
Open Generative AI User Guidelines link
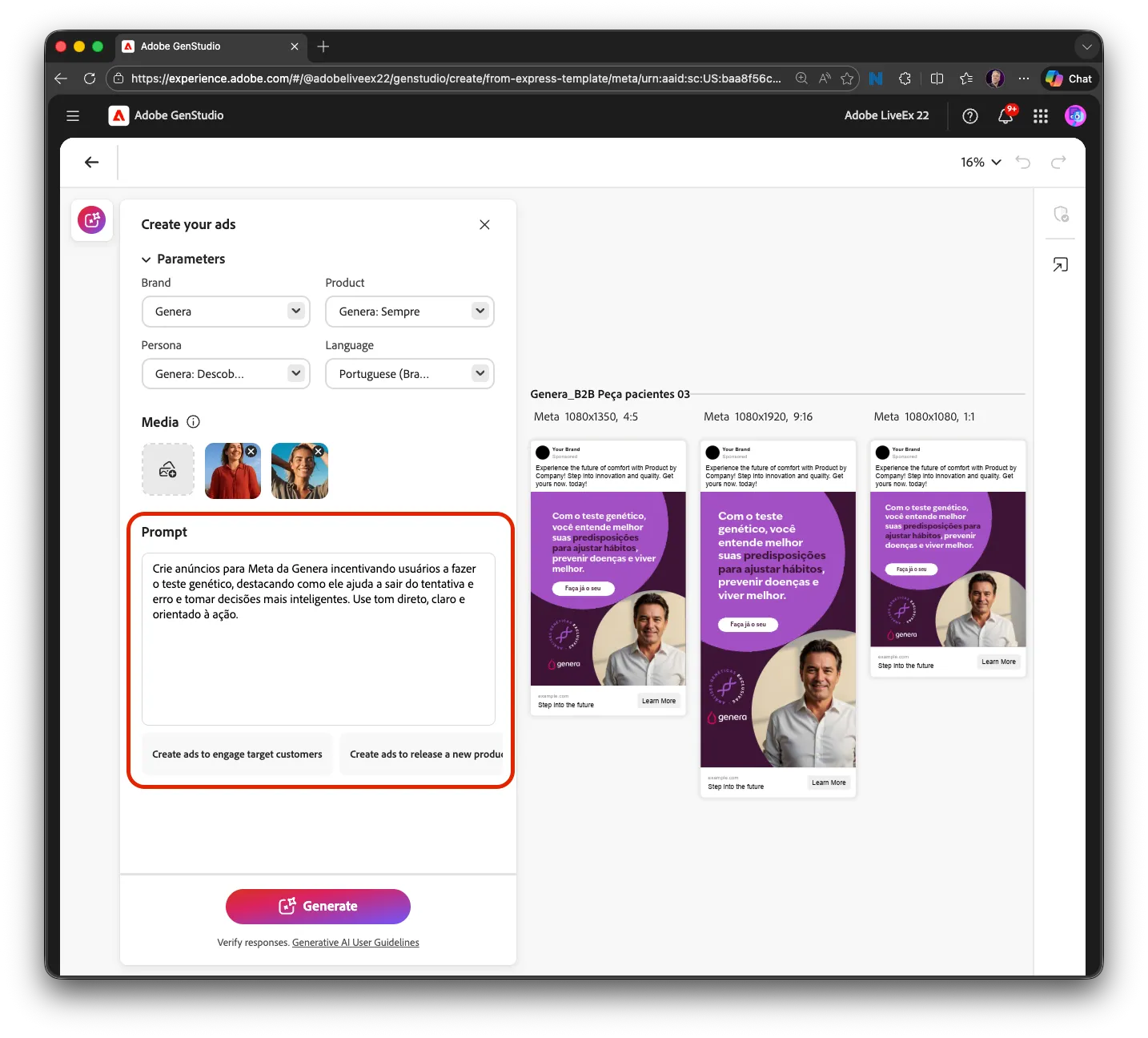pos(355,943)
